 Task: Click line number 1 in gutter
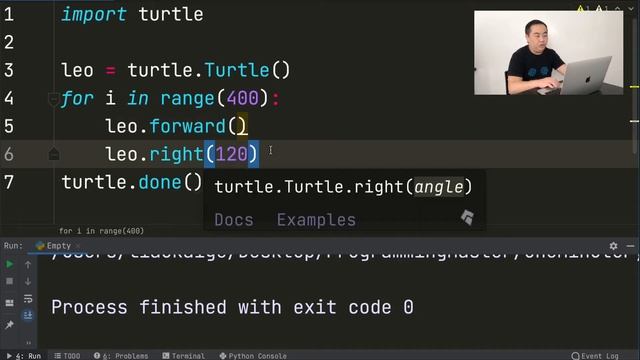[9, 15]
